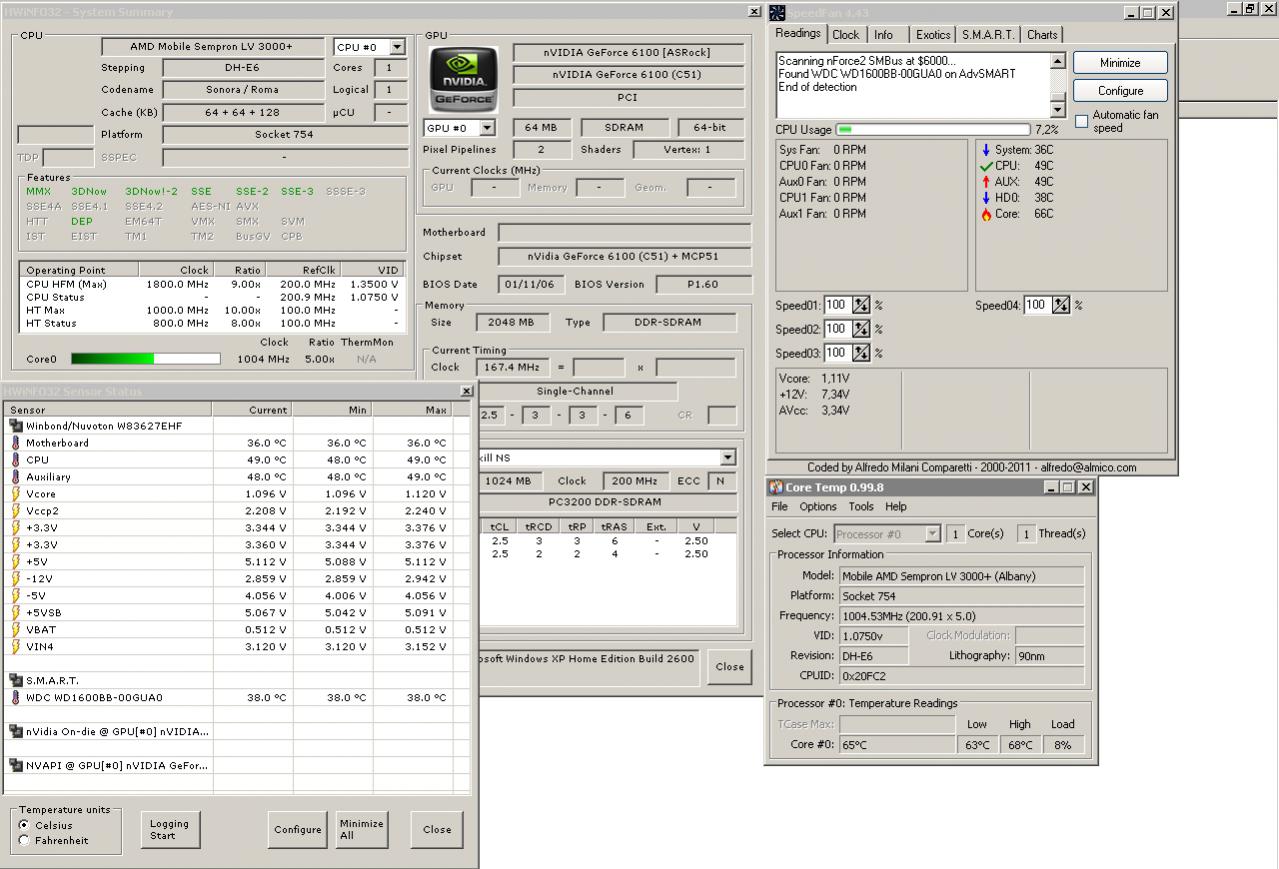The image size is (1279, 869).
Task: Click the +5V voltage bolt icon
Action: tap(16, 562)
